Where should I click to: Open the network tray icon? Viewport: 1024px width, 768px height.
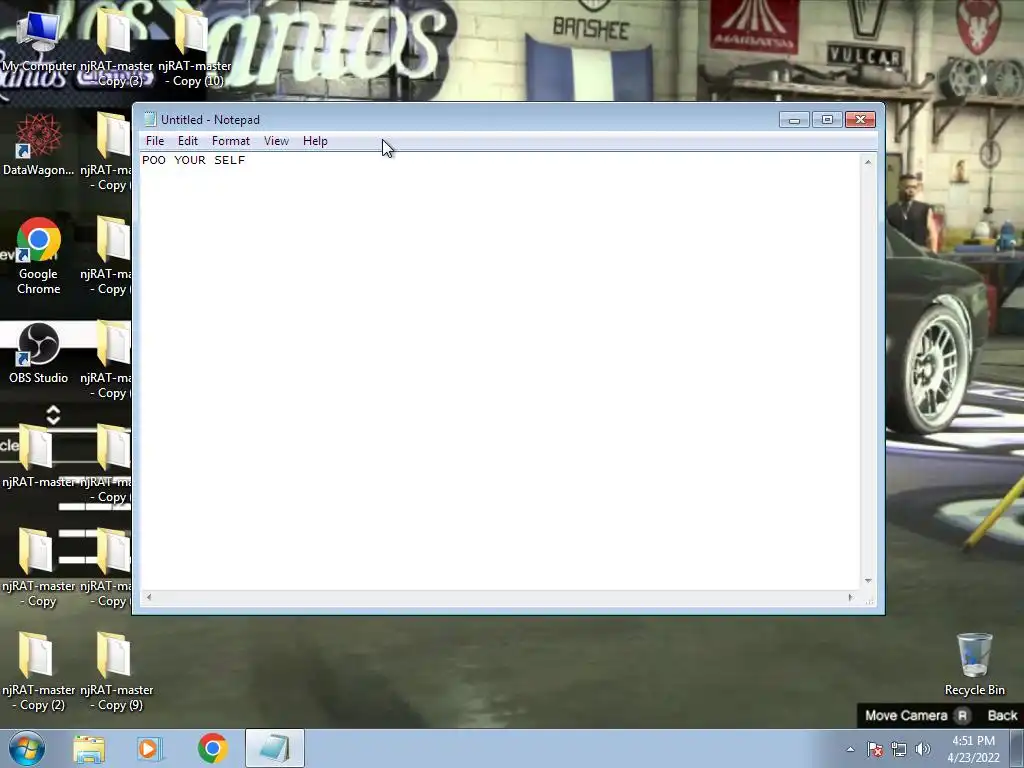[x=899, y=749]
